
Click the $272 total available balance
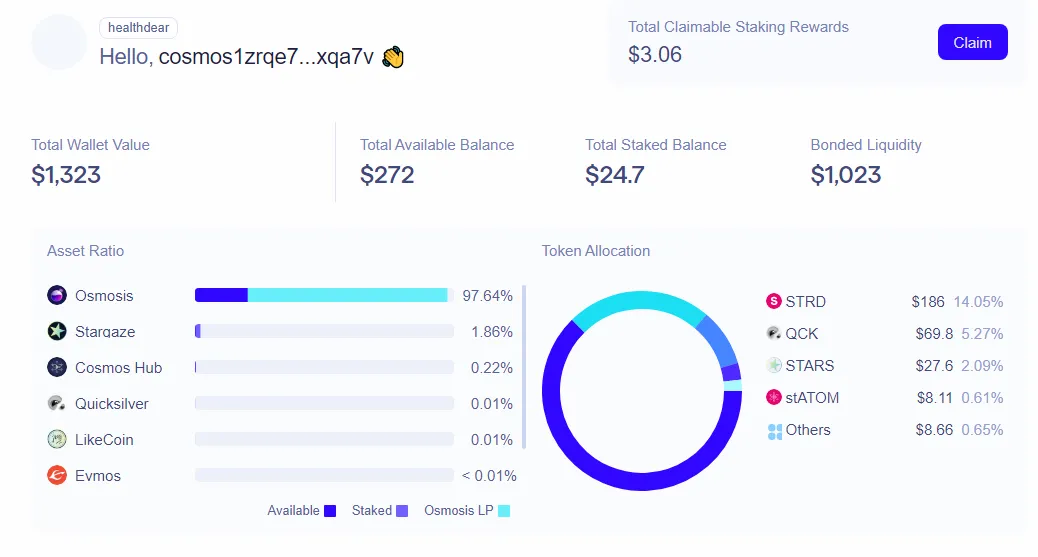pos(387,175)
